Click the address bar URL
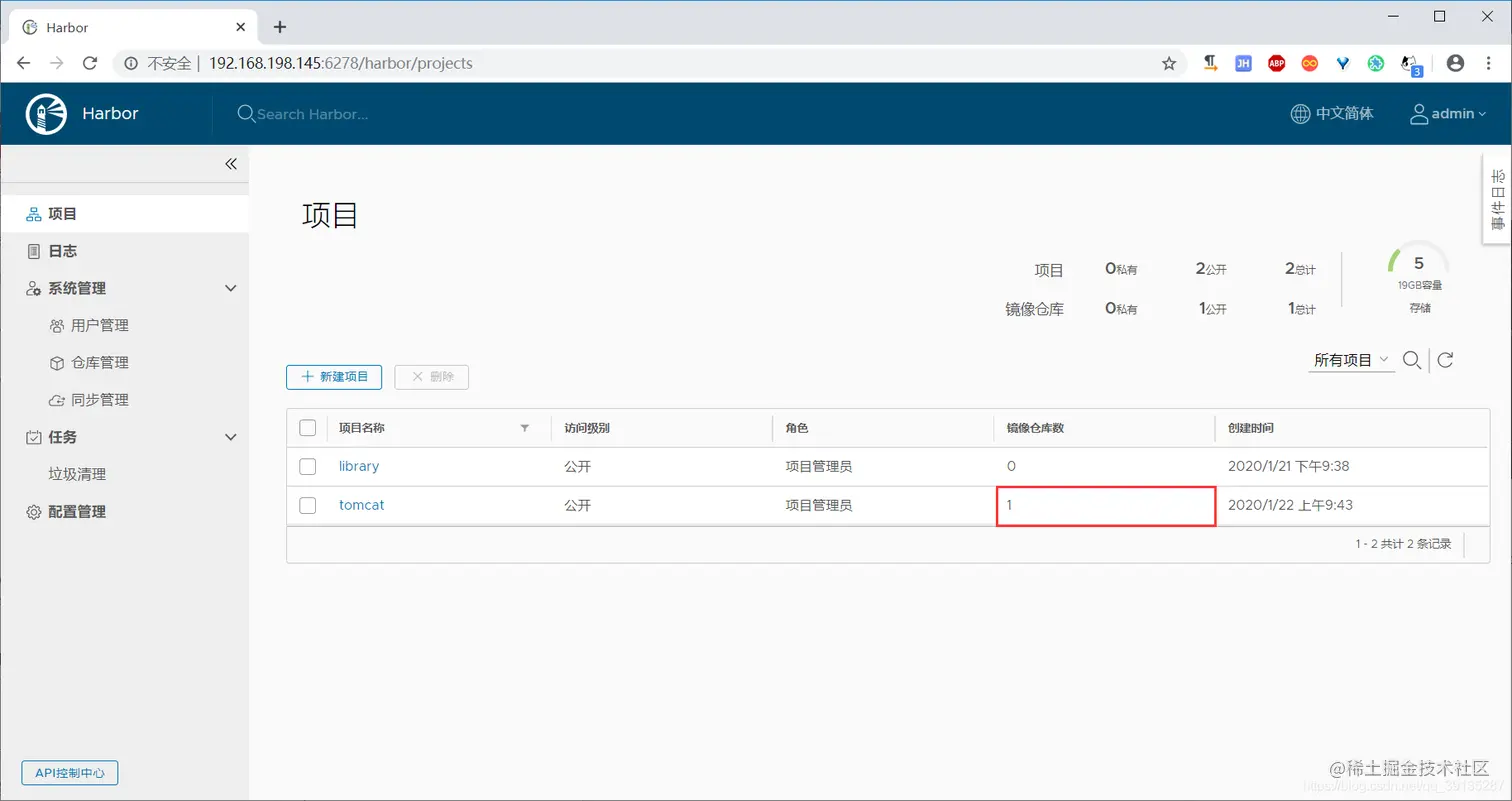 [341, 63]
